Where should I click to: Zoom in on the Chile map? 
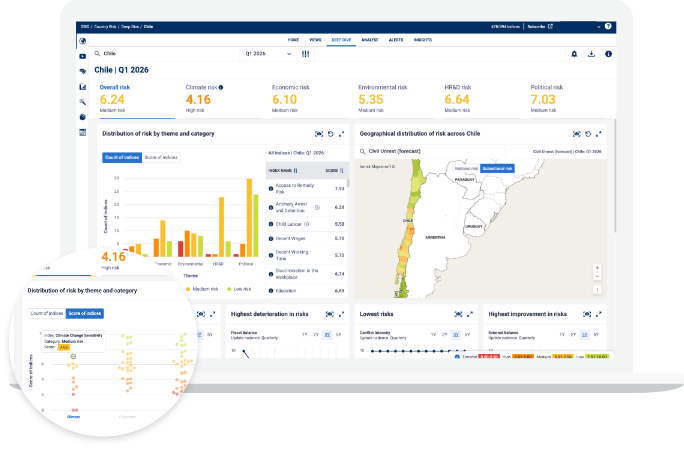coord(597,268)
